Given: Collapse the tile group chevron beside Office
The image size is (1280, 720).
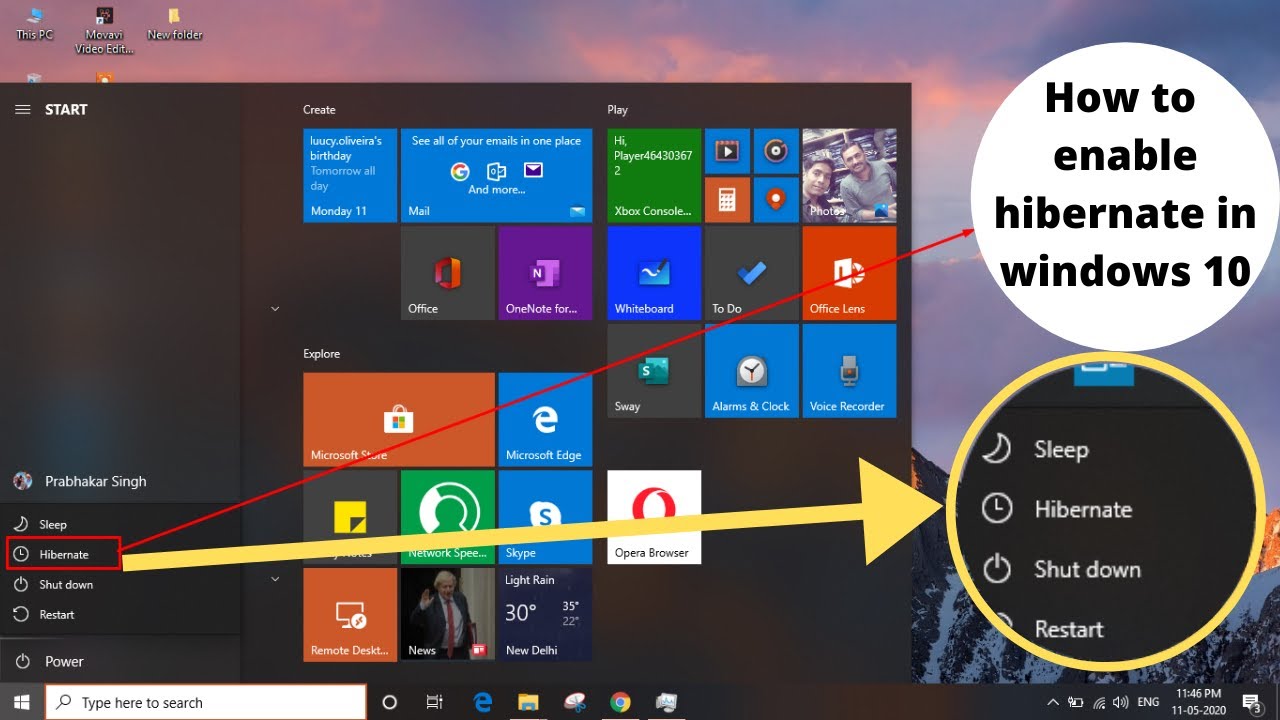Looking at the screenshot, I should pos(275,309).
